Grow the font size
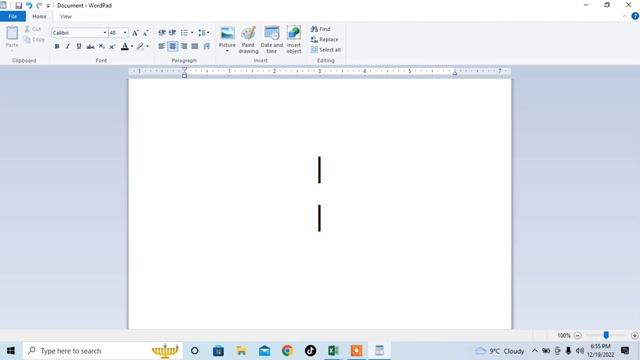This screenshot has width=640, height=360. coord(135,33)
